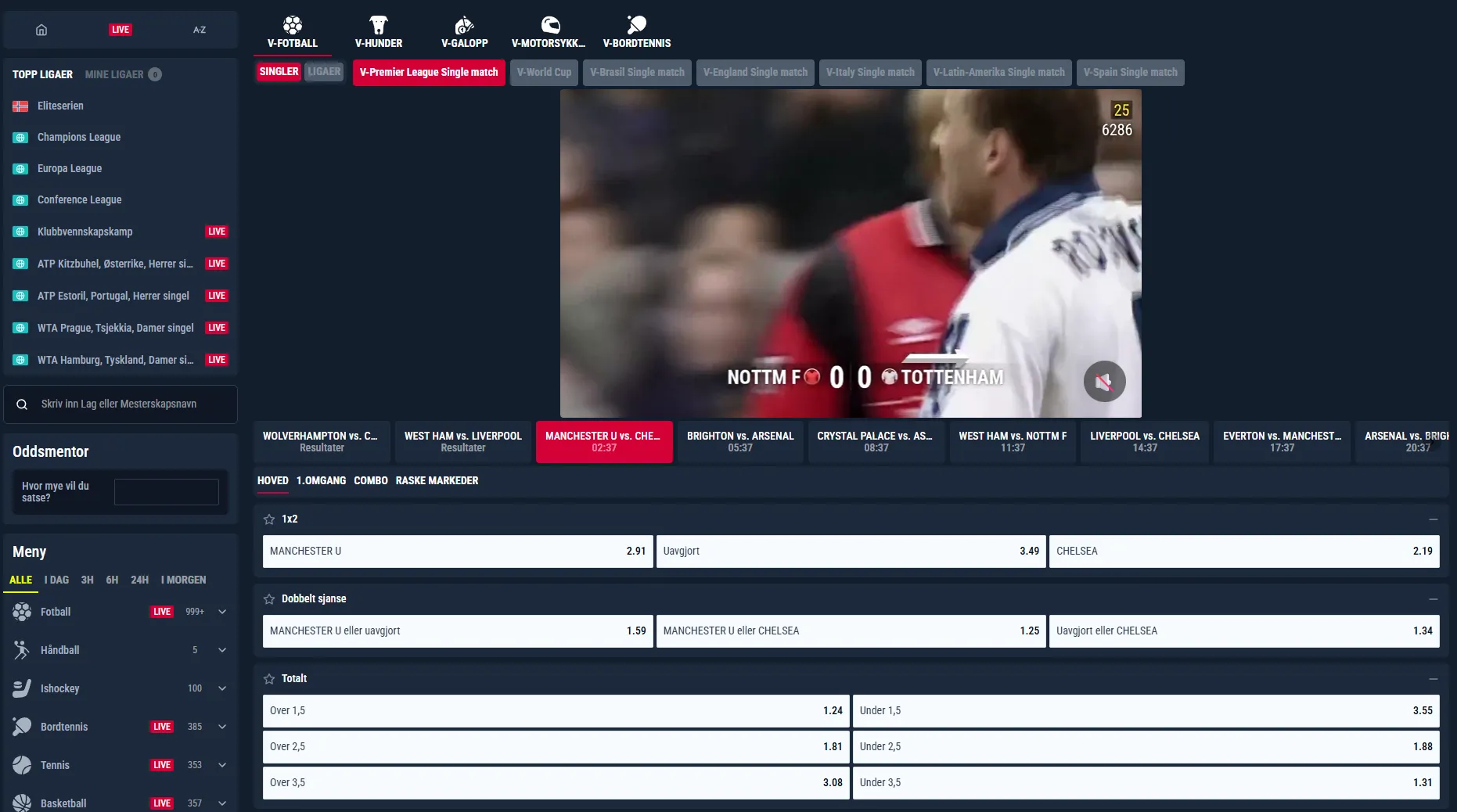The image size is (1457, 812).
Task: Open BRIGHTON vs. ARSENAL match
Action: click(x=740, y=442)
